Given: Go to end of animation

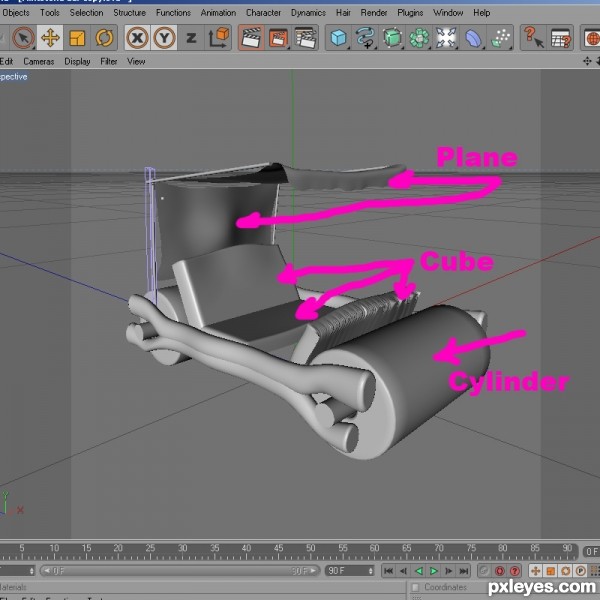Looking at the screenshot, I should (x=464, y=571).
